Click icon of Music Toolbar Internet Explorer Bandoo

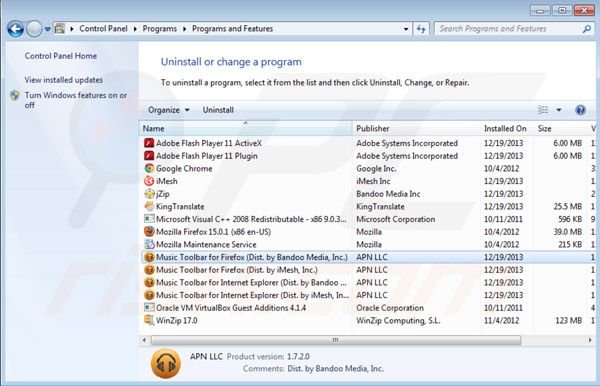point(149,282)
